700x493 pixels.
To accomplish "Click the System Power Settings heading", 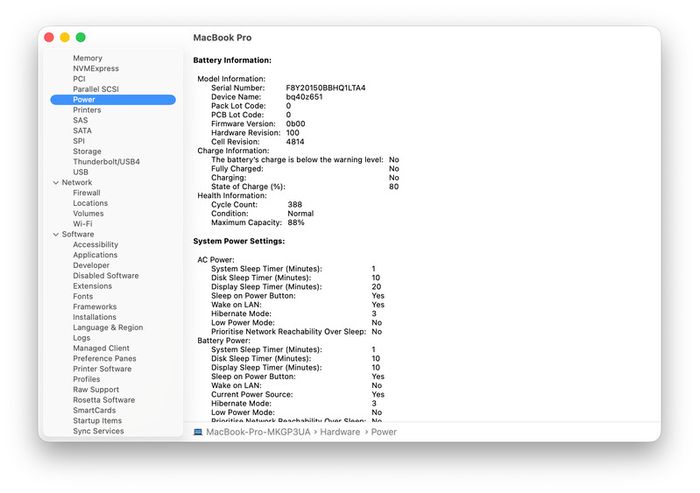I will (239, 241).
